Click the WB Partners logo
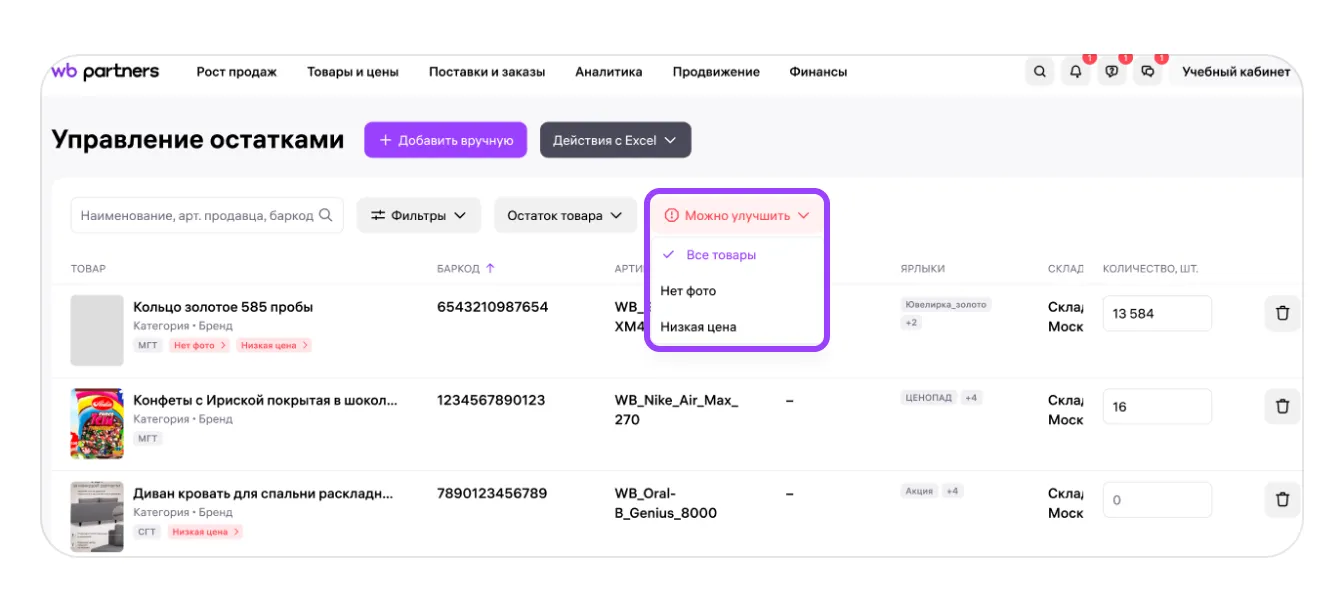1344x612 pixels. pyautogui.click(x=105, y=71)
